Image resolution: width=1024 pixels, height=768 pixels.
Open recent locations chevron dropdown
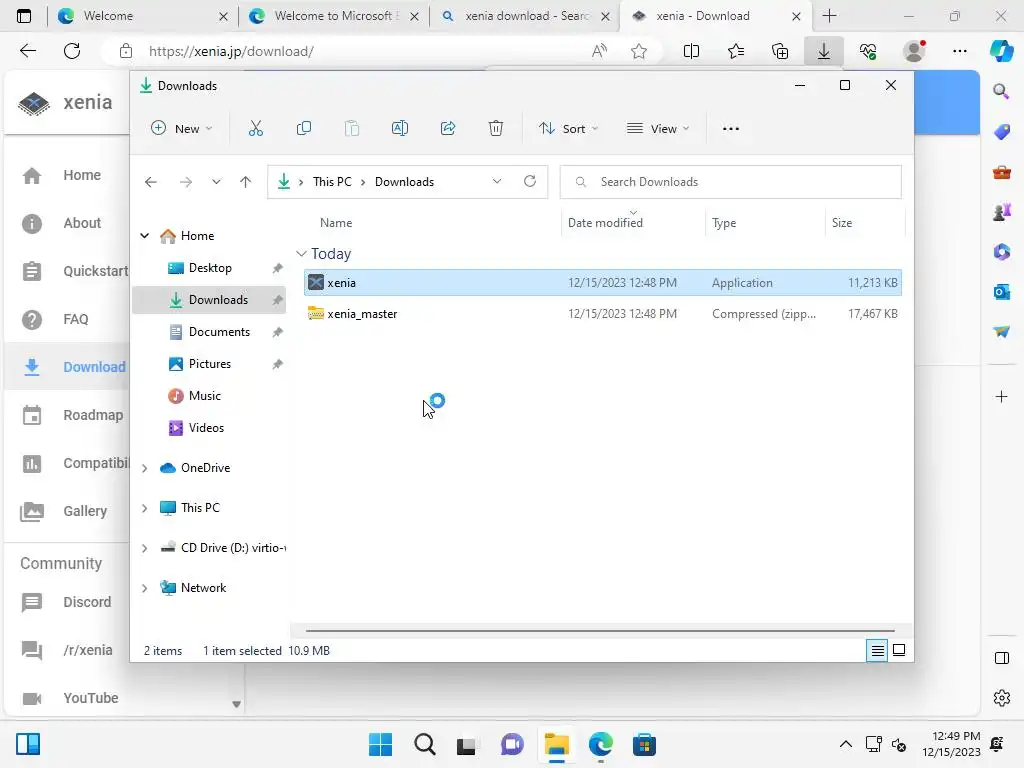pos(216,182)
